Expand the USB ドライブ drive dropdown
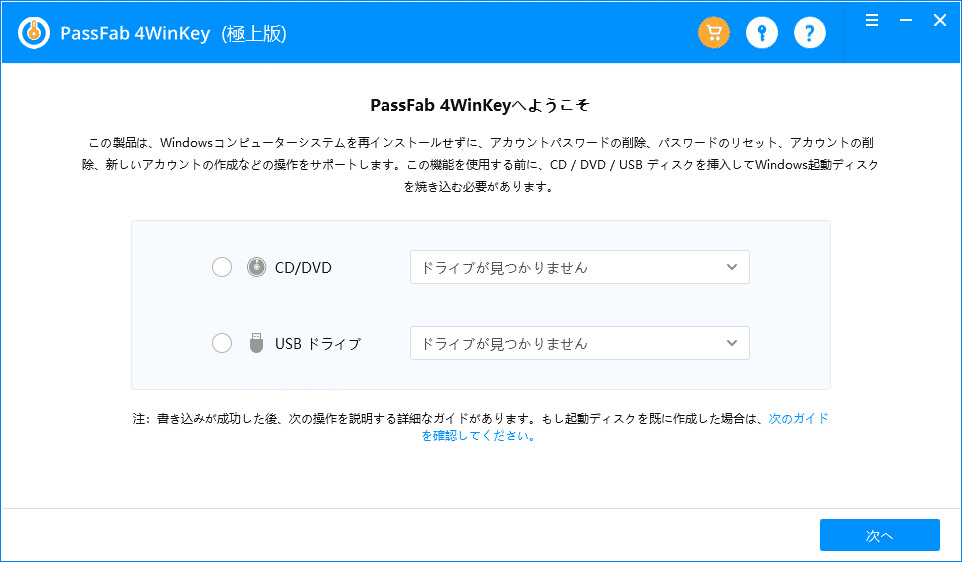This screenshot has width=962, height=562. click(x=580, y=343)
